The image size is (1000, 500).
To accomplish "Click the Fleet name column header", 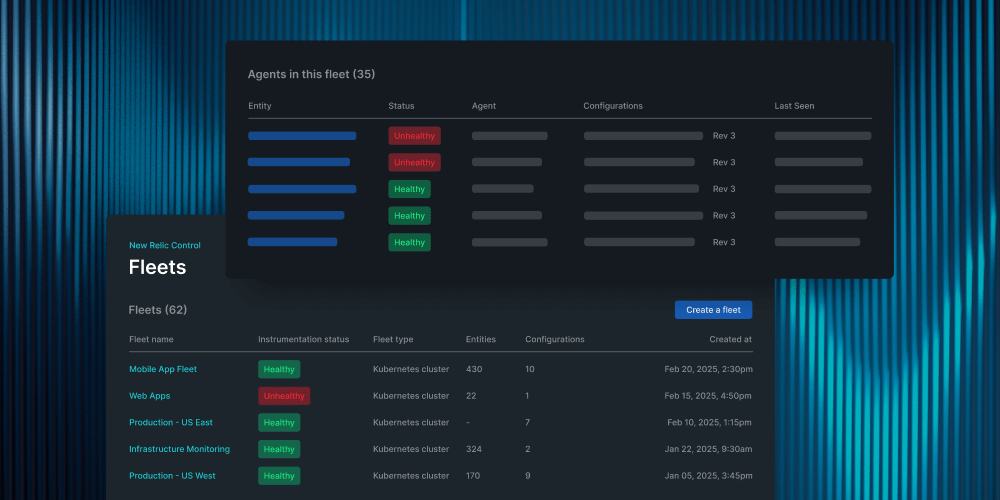I will 151,339.
